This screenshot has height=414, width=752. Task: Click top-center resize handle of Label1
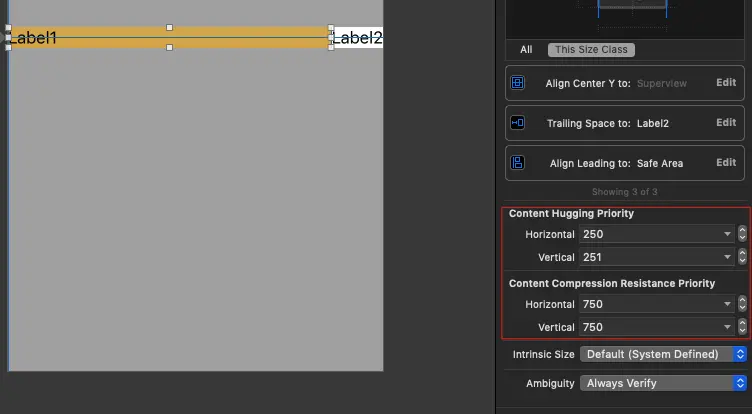click(169, 28)
